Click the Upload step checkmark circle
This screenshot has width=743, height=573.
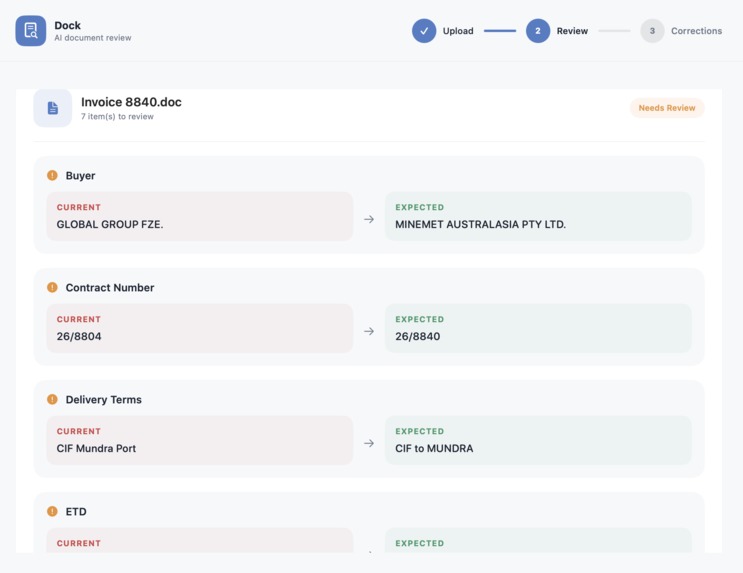(424, 31)
